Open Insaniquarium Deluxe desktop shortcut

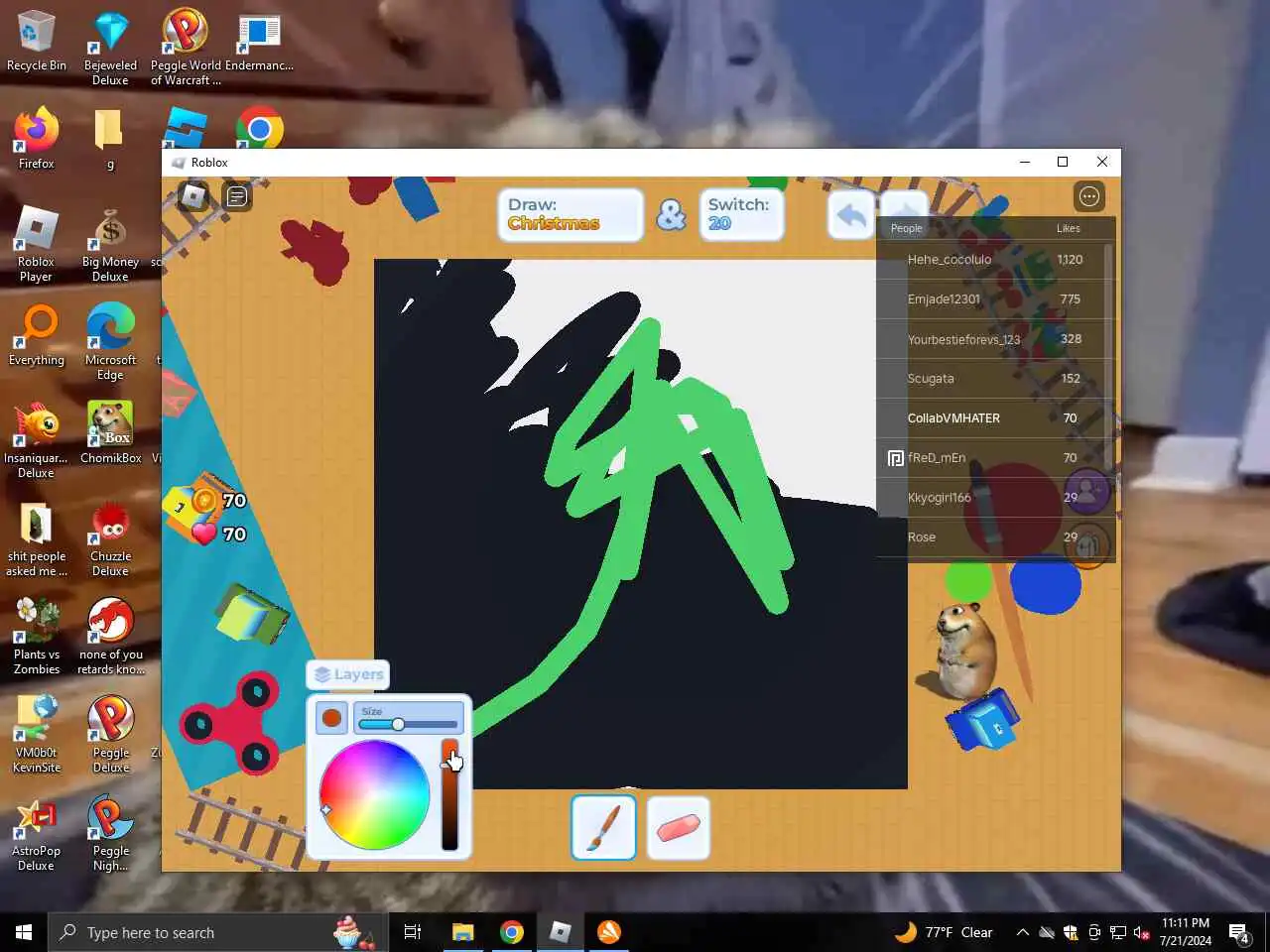tap(36, 440)
